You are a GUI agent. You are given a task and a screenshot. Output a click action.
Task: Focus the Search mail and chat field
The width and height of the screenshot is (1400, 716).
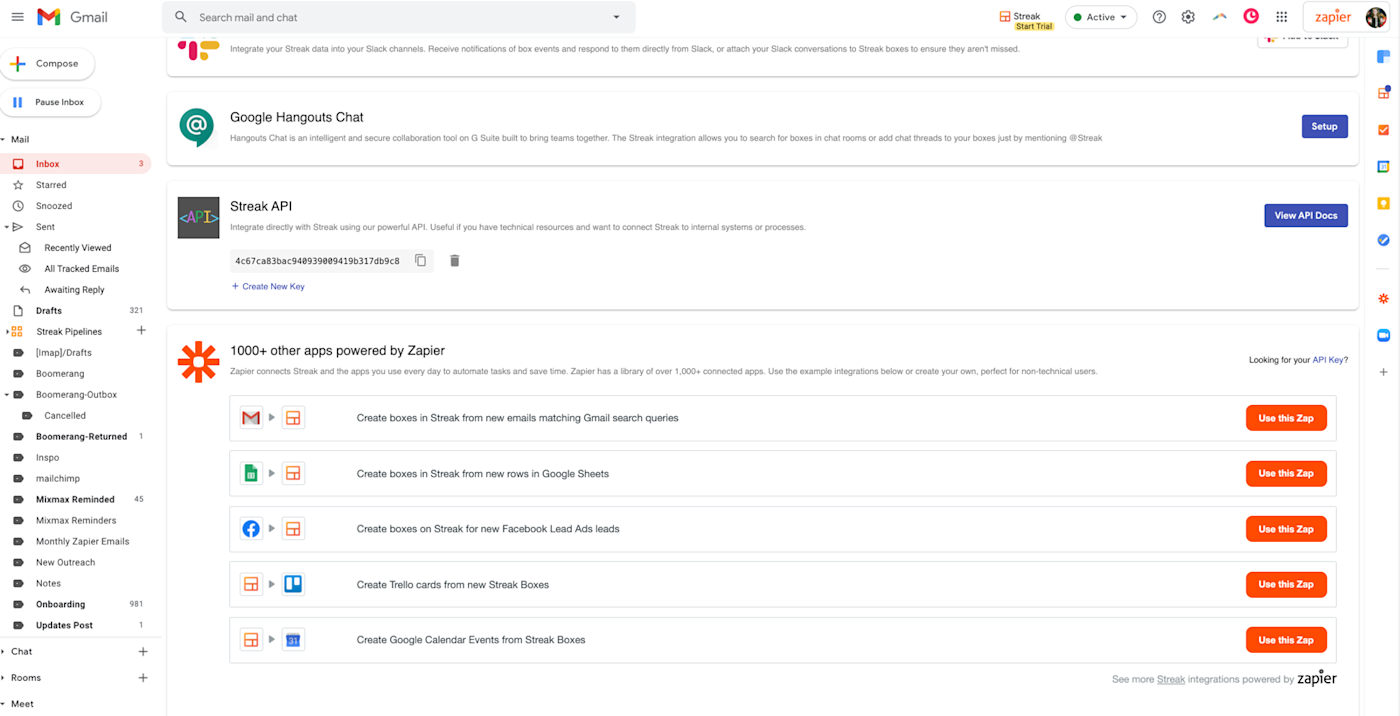tap(400, 17)
